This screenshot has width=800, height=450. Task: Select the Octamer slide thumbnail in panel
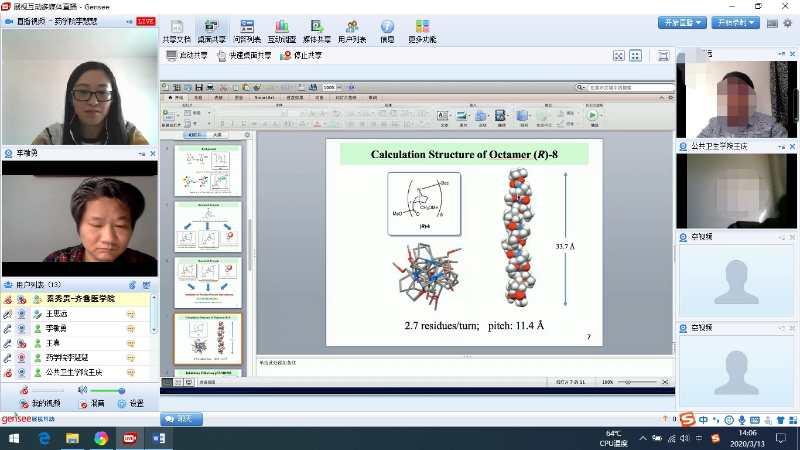(208, 338)
